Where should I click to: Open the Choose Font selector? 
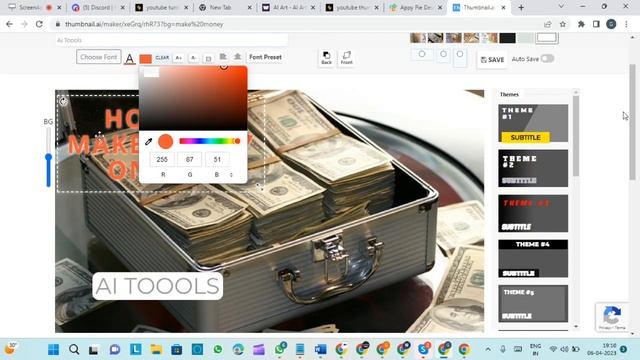pyautogui.click(x=98, y=57)
